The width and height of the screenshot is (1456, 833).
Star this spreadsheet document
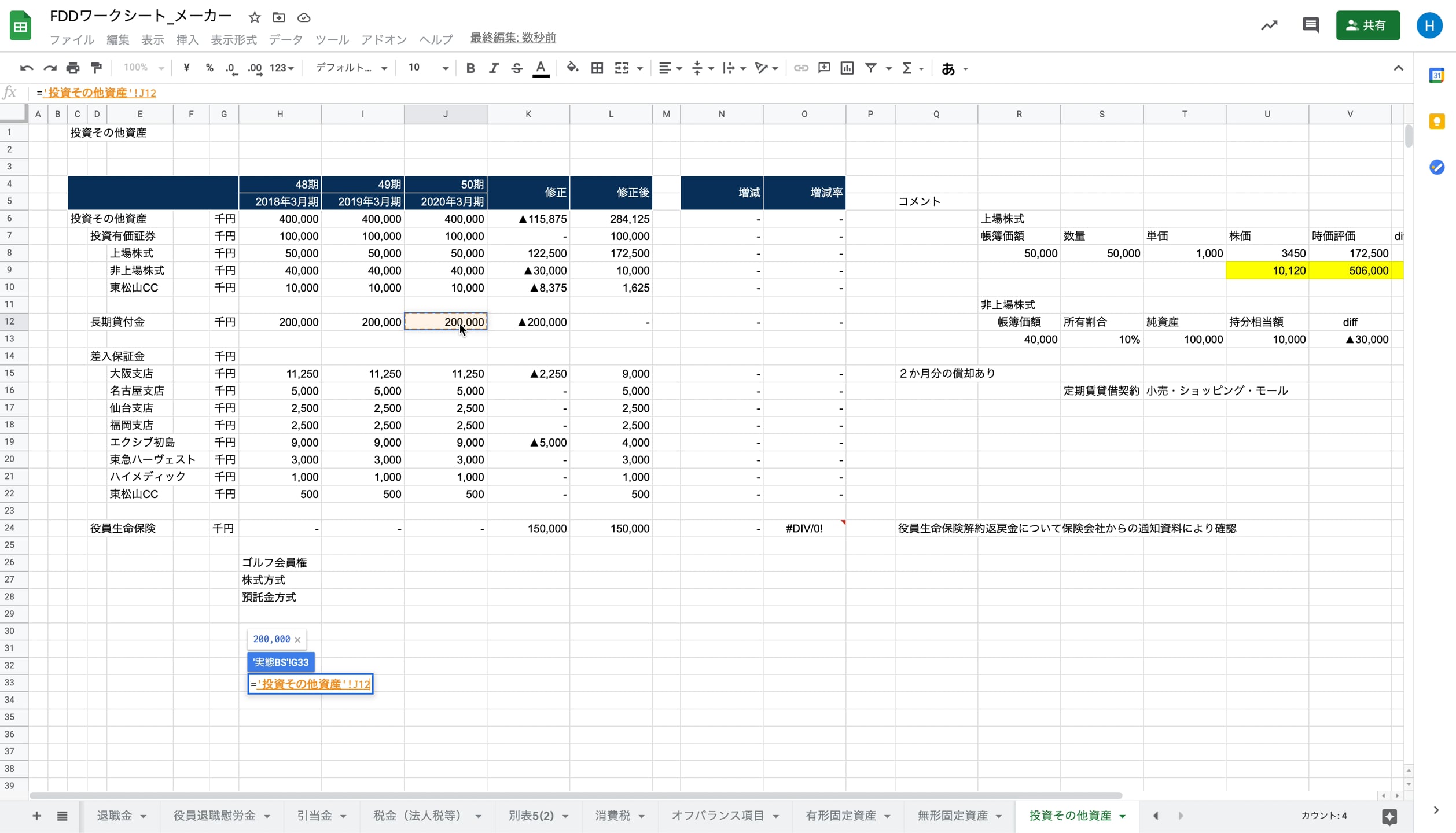pyautogui.click(x=254, y=17)
